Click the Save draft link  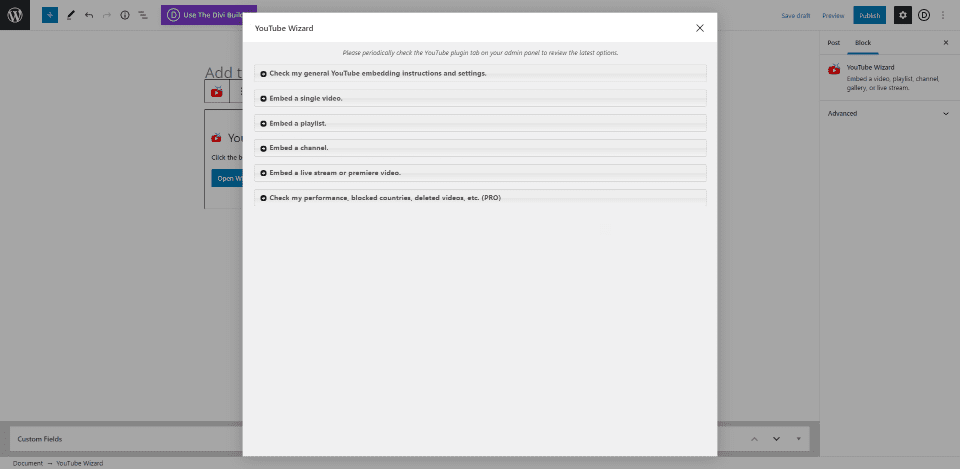[x=795, y=15]
